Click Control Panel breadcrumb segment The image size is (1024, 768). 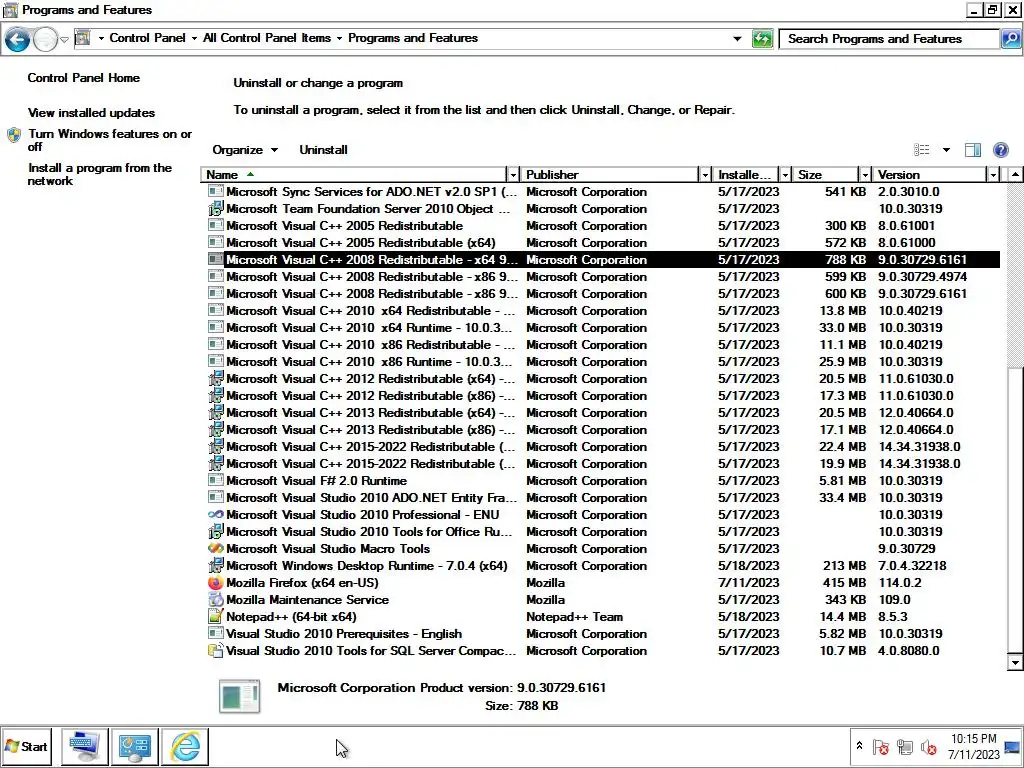click(148, 38)
